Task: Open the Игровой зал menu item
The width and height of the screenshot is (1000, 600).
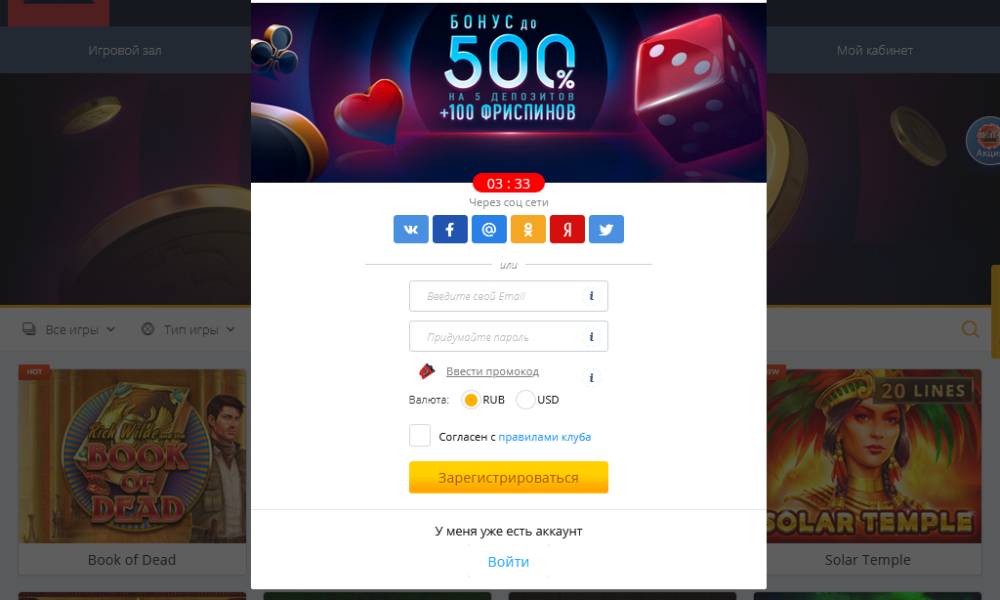Action: pyautogui.click(x=125, y=50)
